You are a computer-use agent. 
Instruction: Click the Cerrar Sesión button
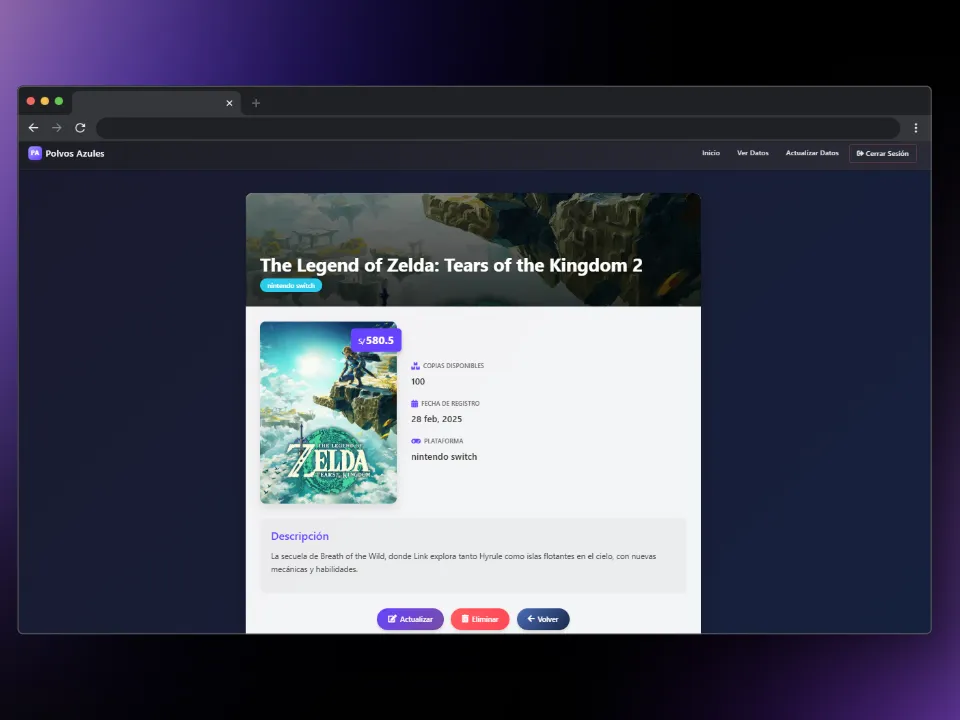882,153
